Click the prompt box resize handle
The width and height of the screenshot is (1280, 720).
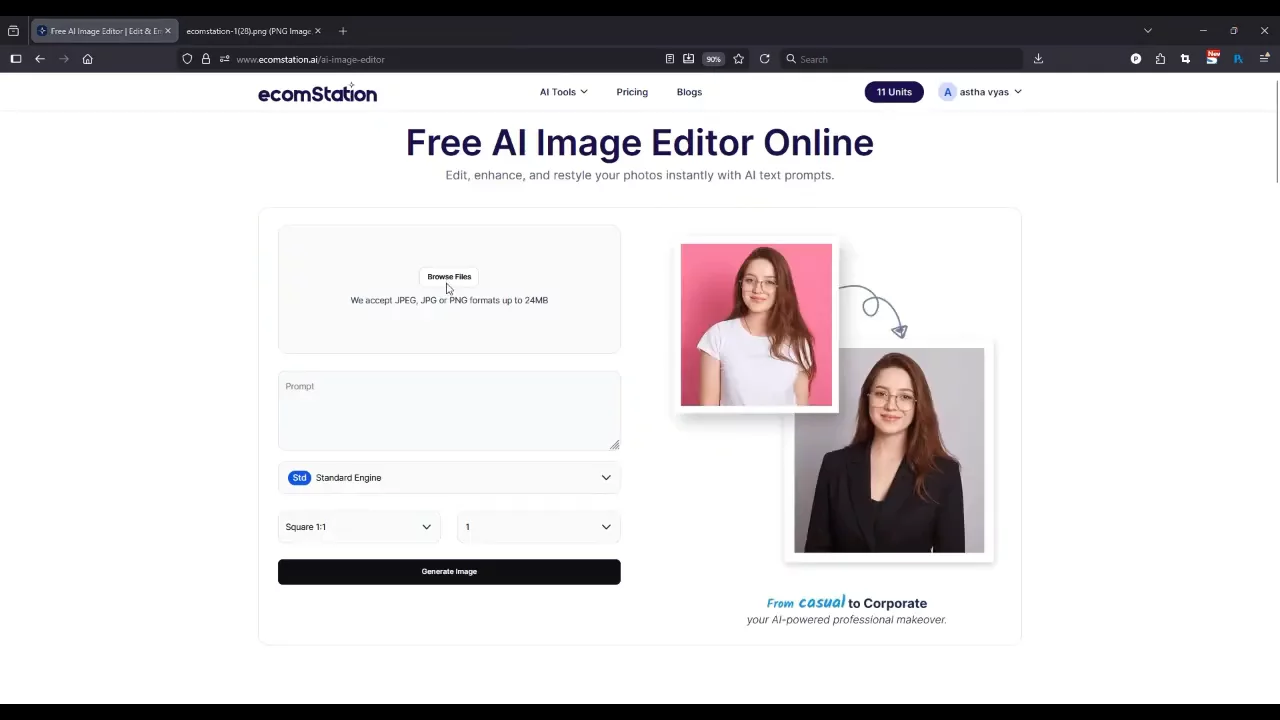(614, 445)
